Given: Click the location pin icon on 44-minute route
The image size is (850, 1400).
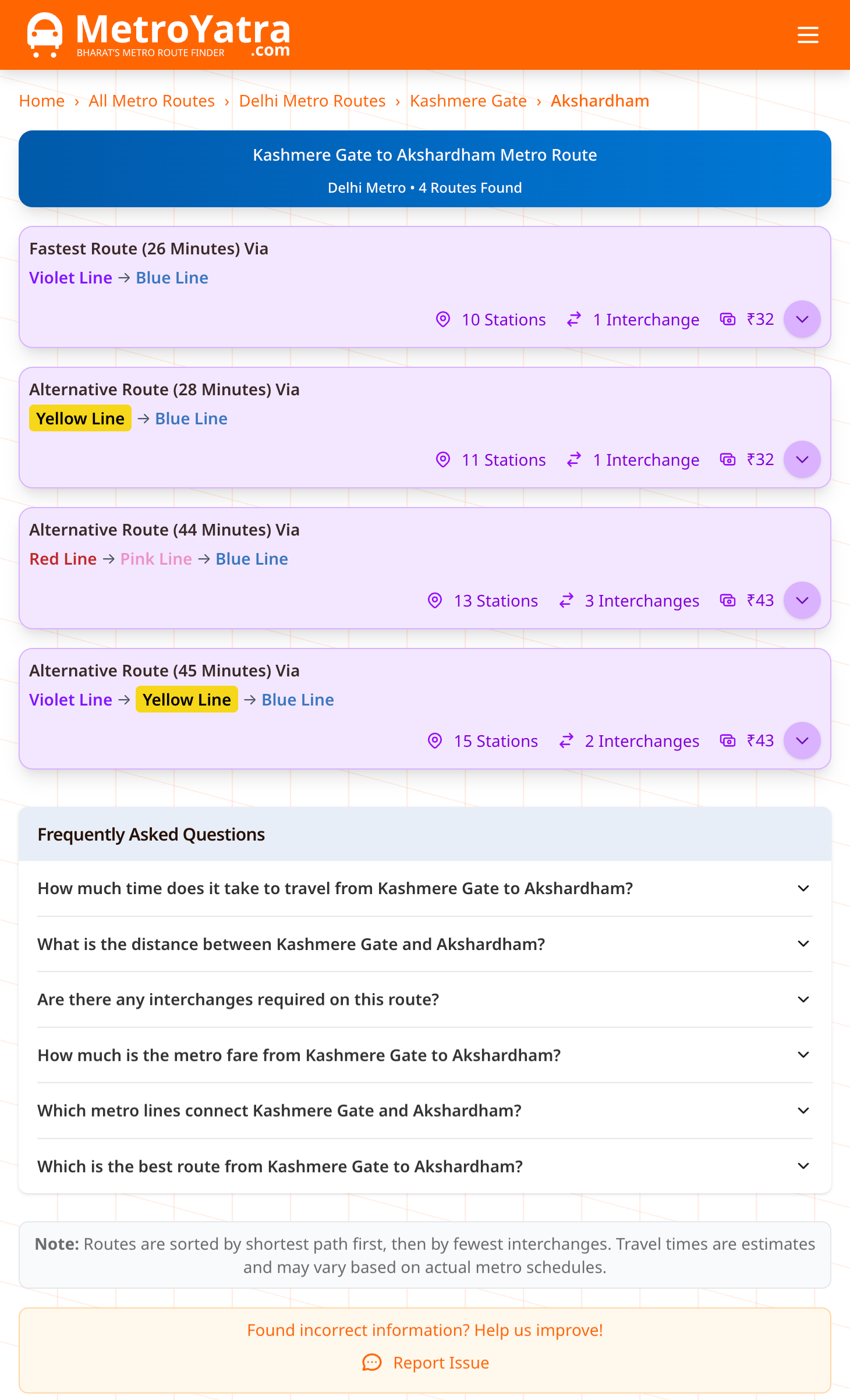Looking at the screenshot, I should (435, 600).
